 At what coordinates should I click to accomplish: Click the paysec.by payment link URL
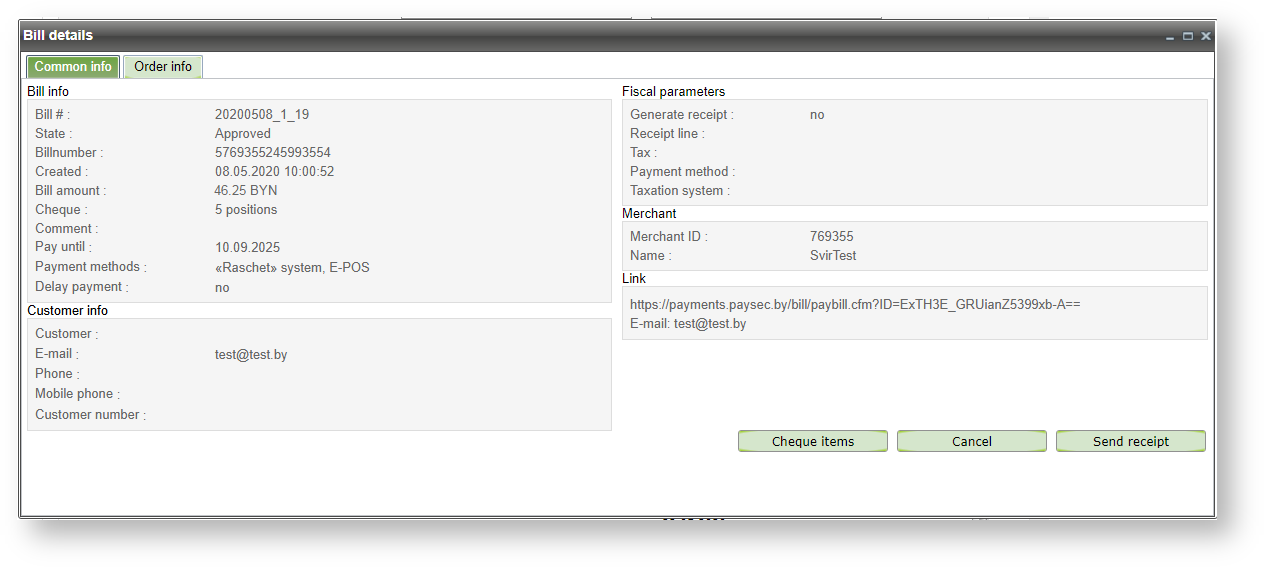click(855, 304)
